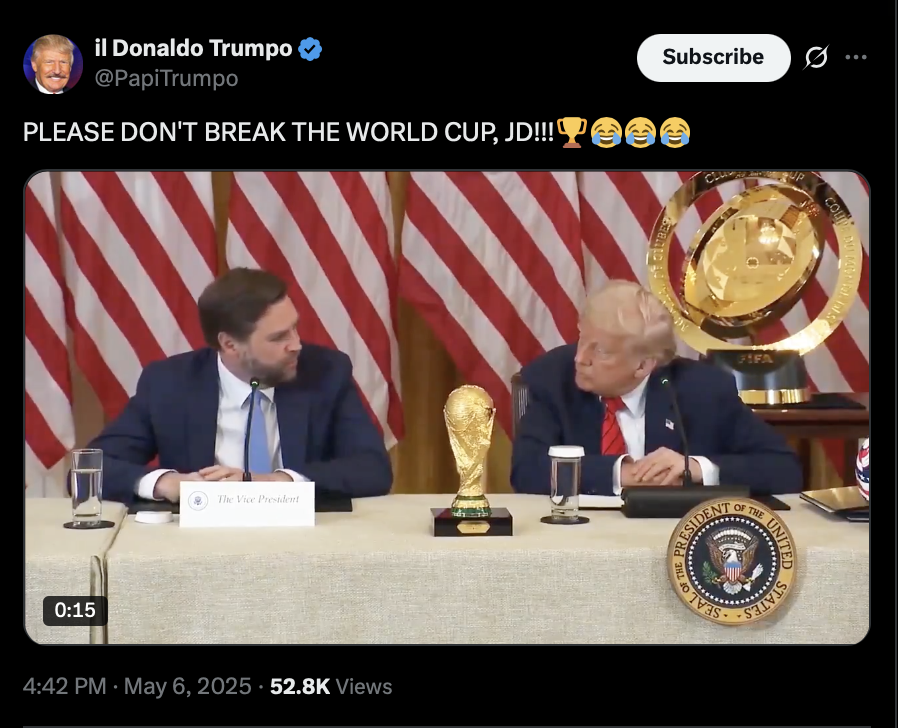Visit the @PapiTrumpo handle link
898x728 pixels.
[x=166, y=78]
